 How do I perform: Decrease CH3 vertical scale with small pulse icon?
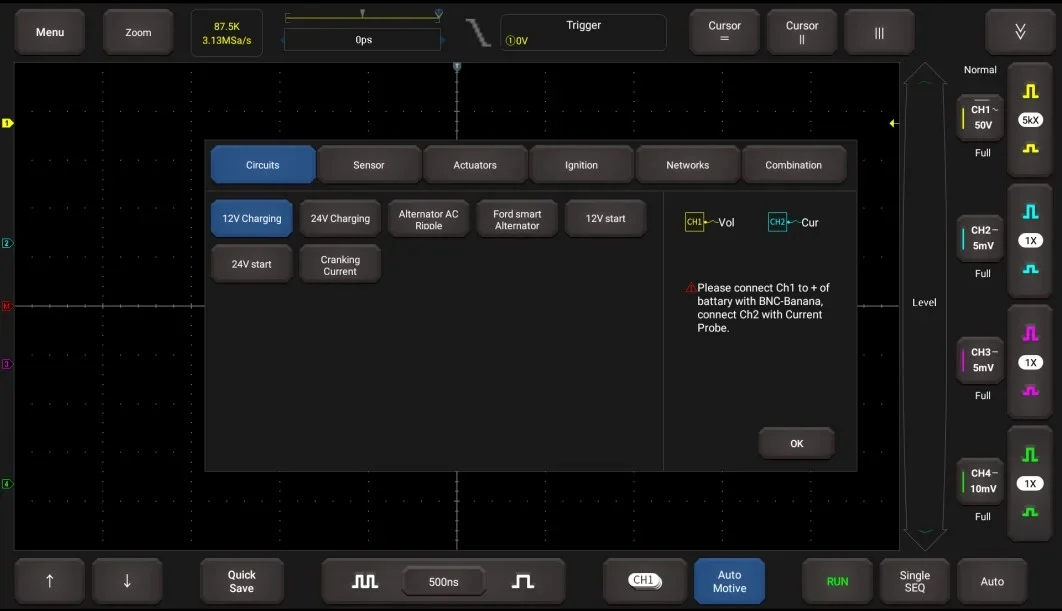1030,391
